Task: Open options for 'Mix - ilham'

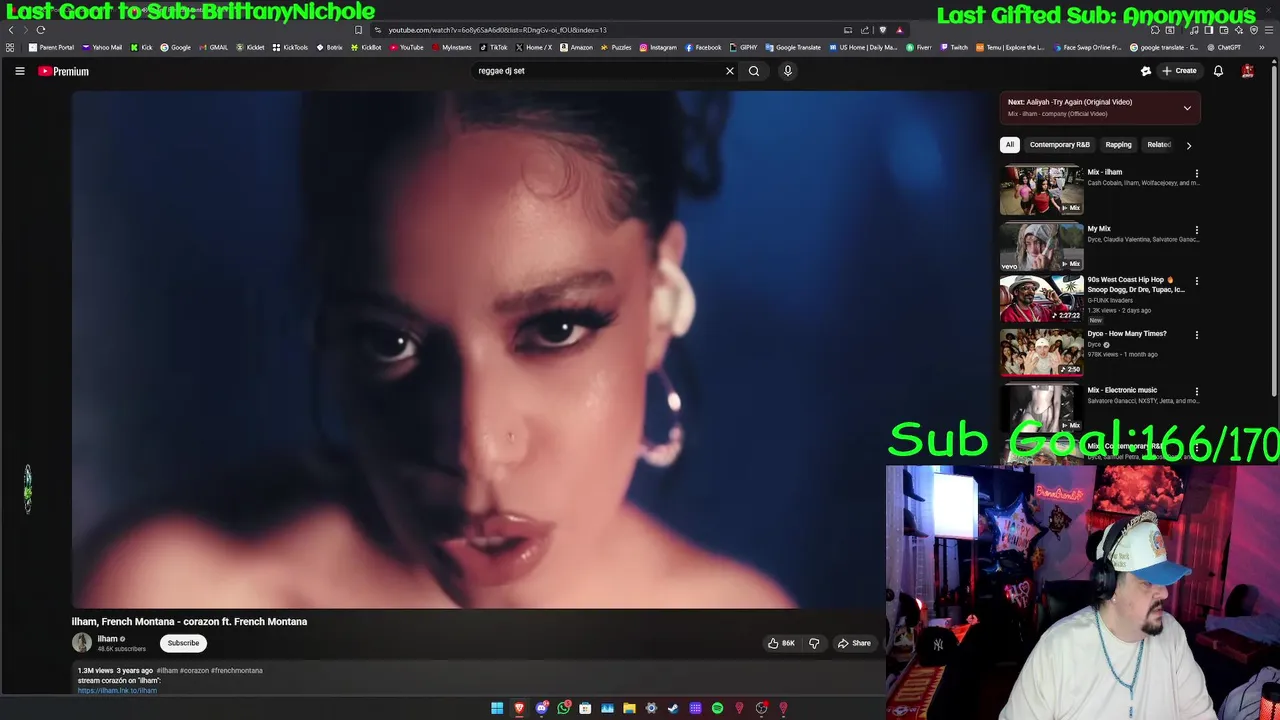Action: point(1196,173)
